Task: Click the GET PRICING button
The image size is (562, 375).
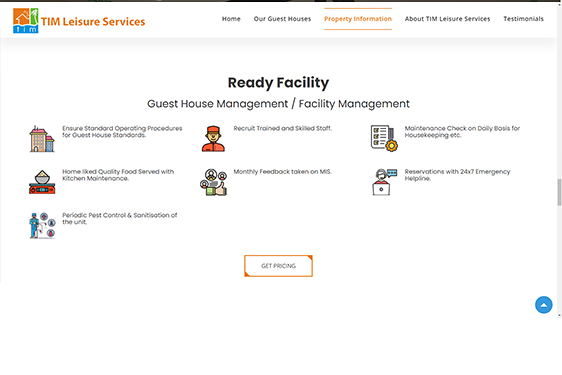Action: coord(278,266)
